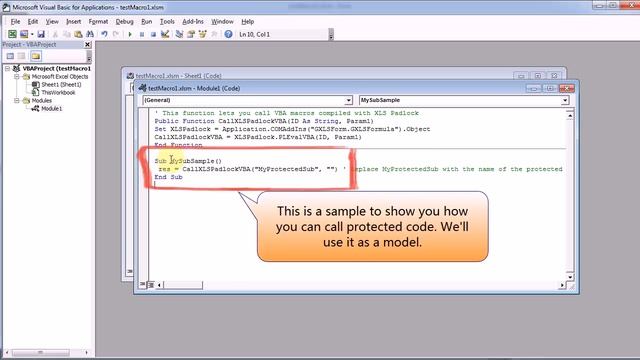Click Project pane toolbar overflow arrow
The image size is (640, 360).
tap(89, 57)
